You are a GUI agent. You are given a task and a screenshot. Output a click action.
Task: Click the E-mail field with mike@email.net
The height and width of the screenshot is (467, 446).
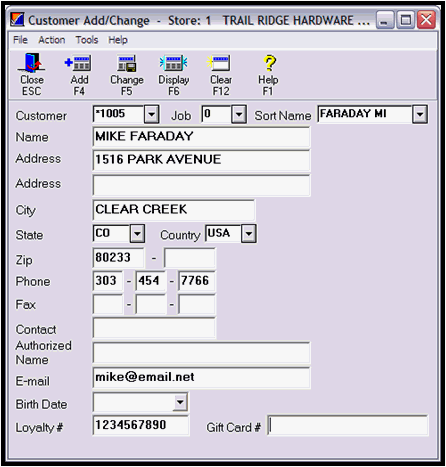tap(201, 378)
